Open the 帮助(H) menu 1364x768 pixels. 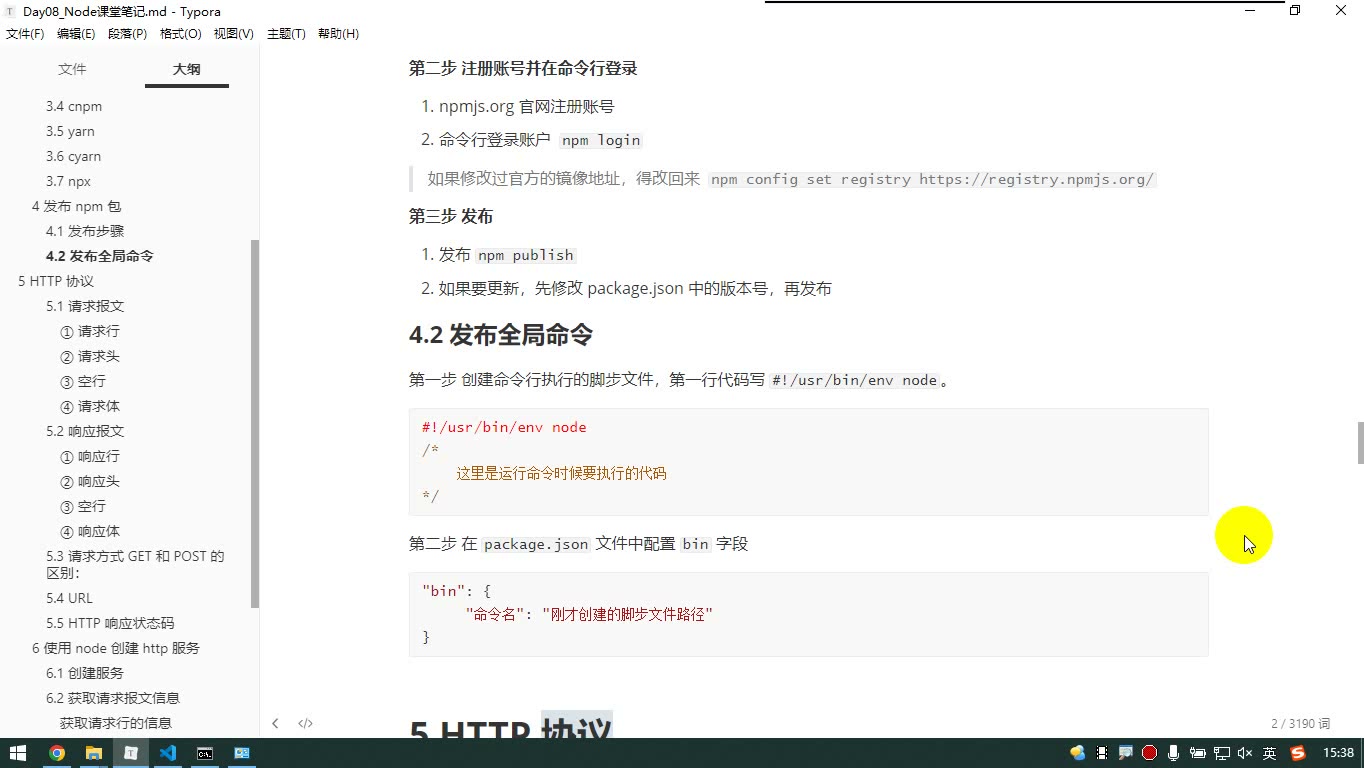(338, 34)
